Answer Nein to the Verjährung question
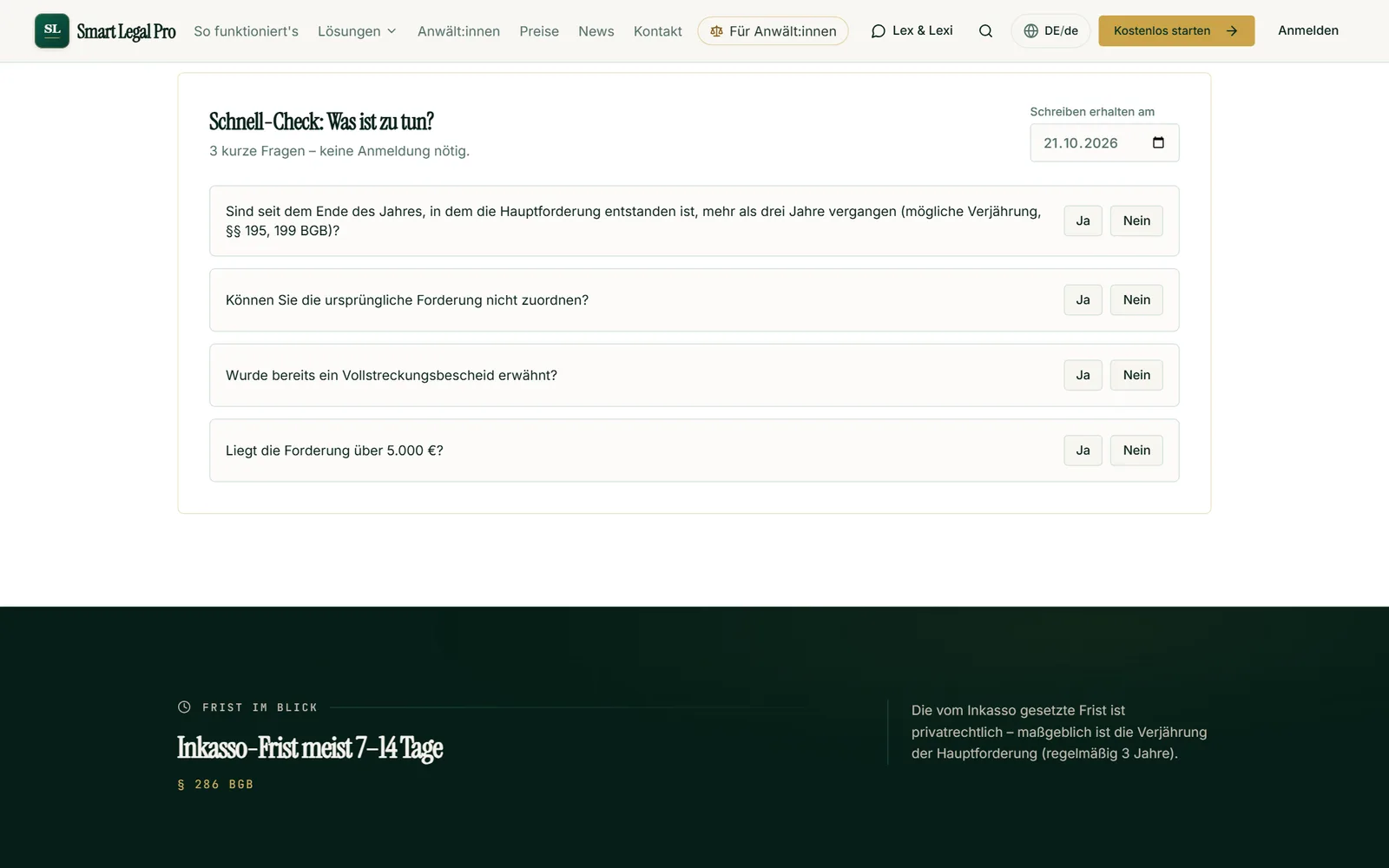 tap(1136, 220)
